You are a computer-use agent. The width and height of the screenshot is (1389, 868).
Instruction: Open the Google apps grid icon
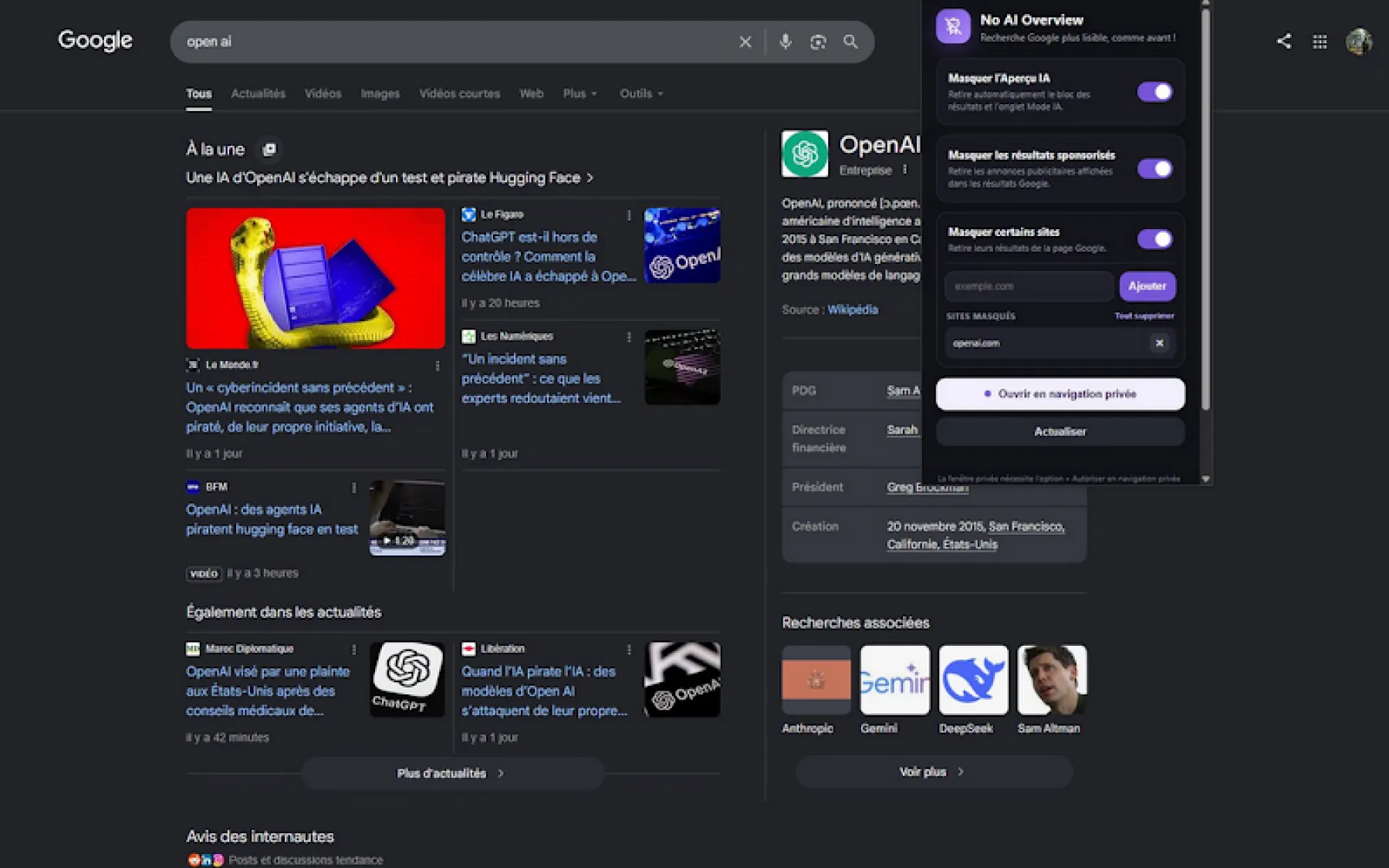click(1320, 42)
